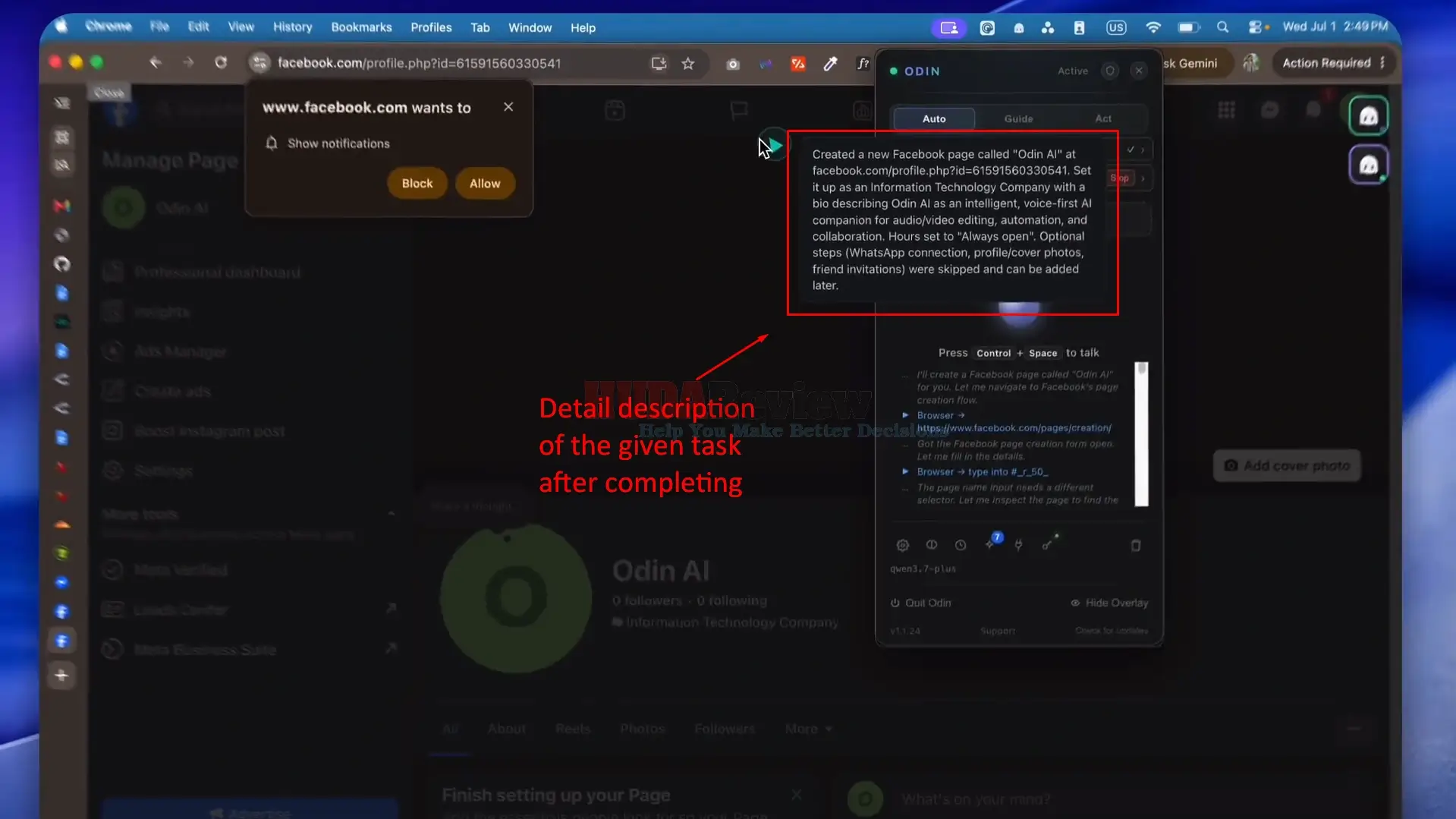This screenshot has width=1456, height=819.
Task: Open Facebook Messenger icon
Action: pos(1269,111)
